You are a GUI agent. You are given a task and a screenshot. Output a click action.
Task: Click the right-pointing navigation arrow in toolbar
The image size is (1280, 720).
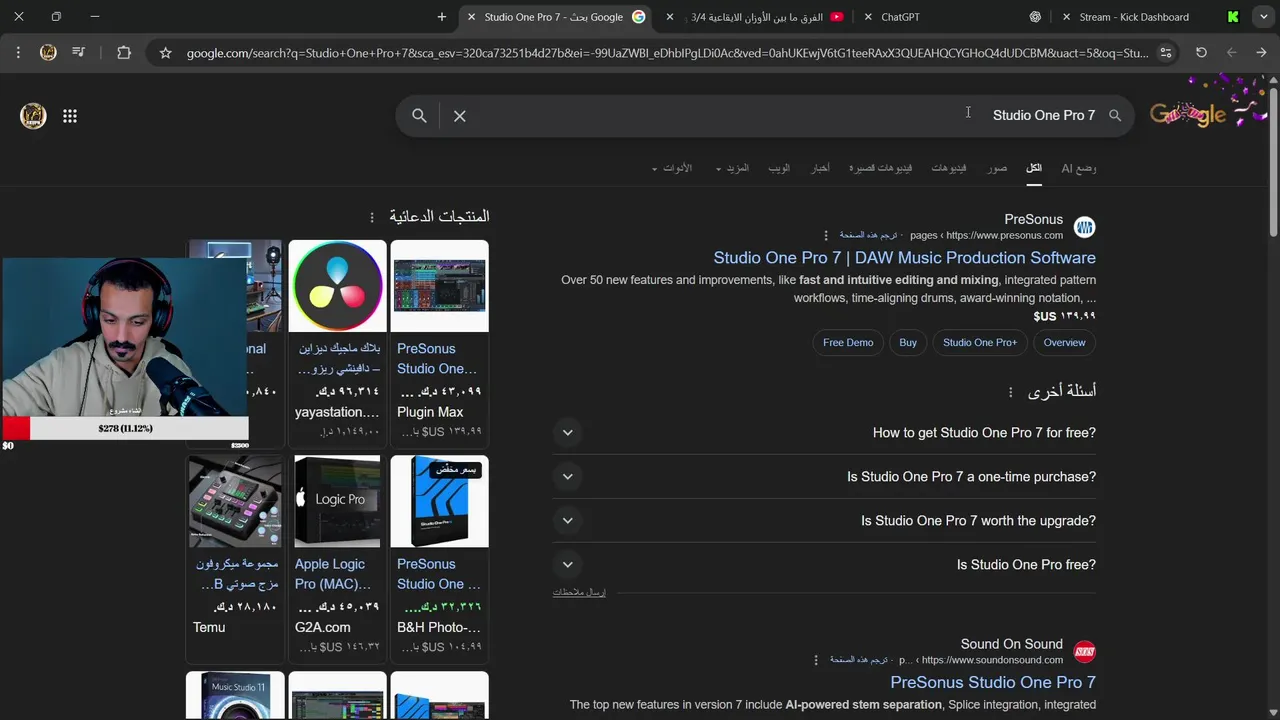coord(1261,53)
